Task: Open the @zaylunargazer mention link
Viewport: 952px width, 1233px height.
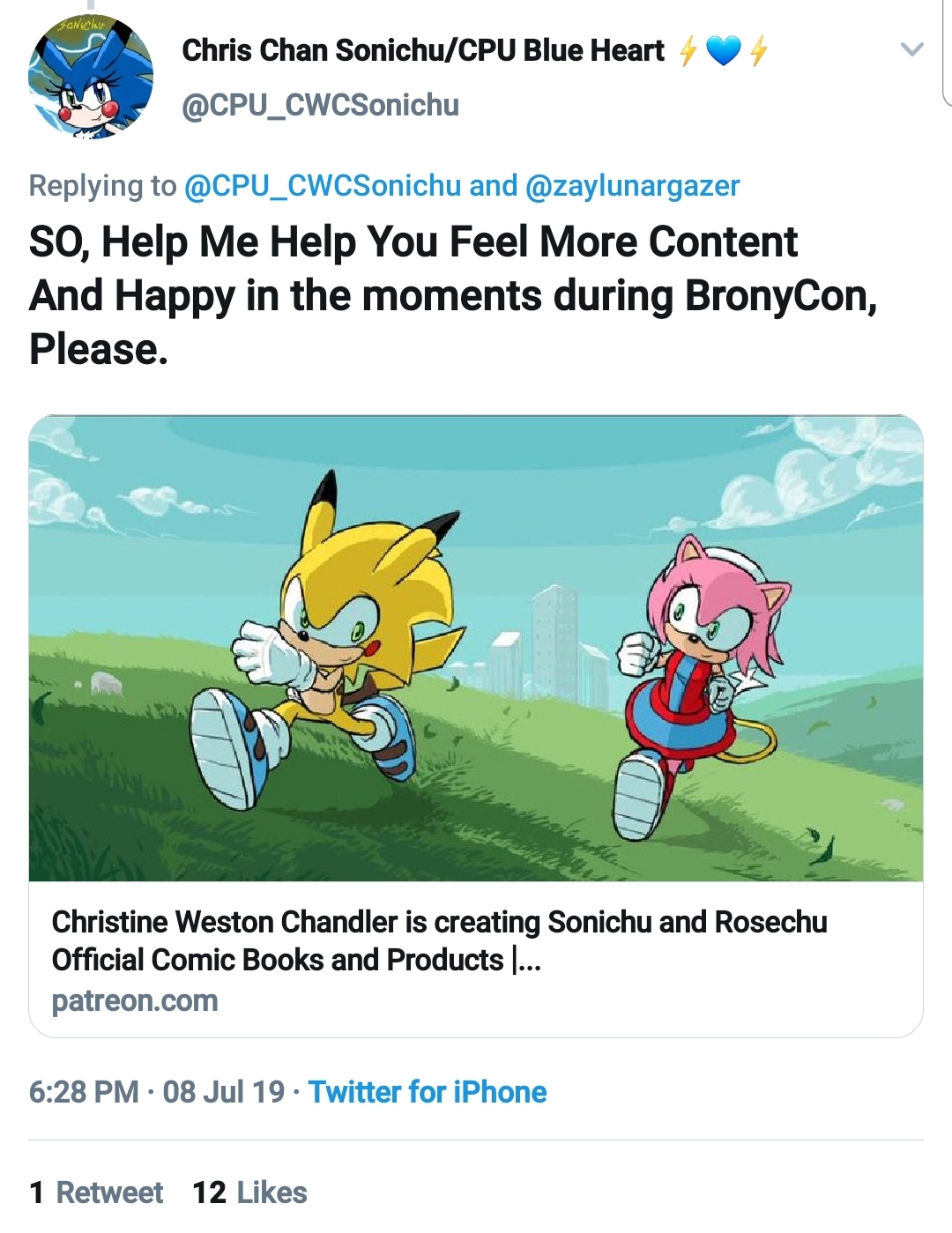Action: coord(632,186)
